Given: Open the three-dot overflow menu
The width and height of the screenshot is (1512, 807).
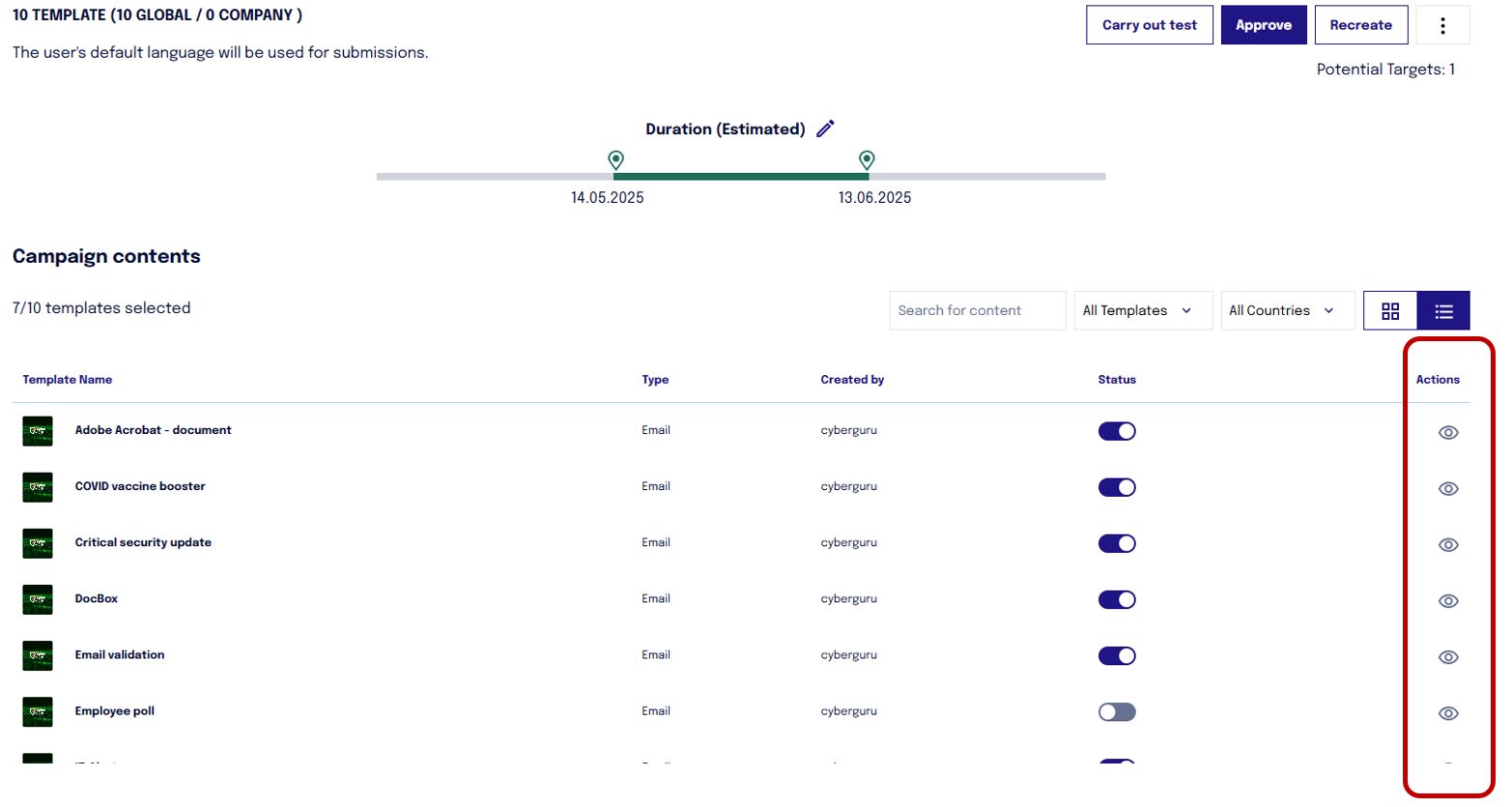Looking at the screenshot, I should click(1443, 24).
